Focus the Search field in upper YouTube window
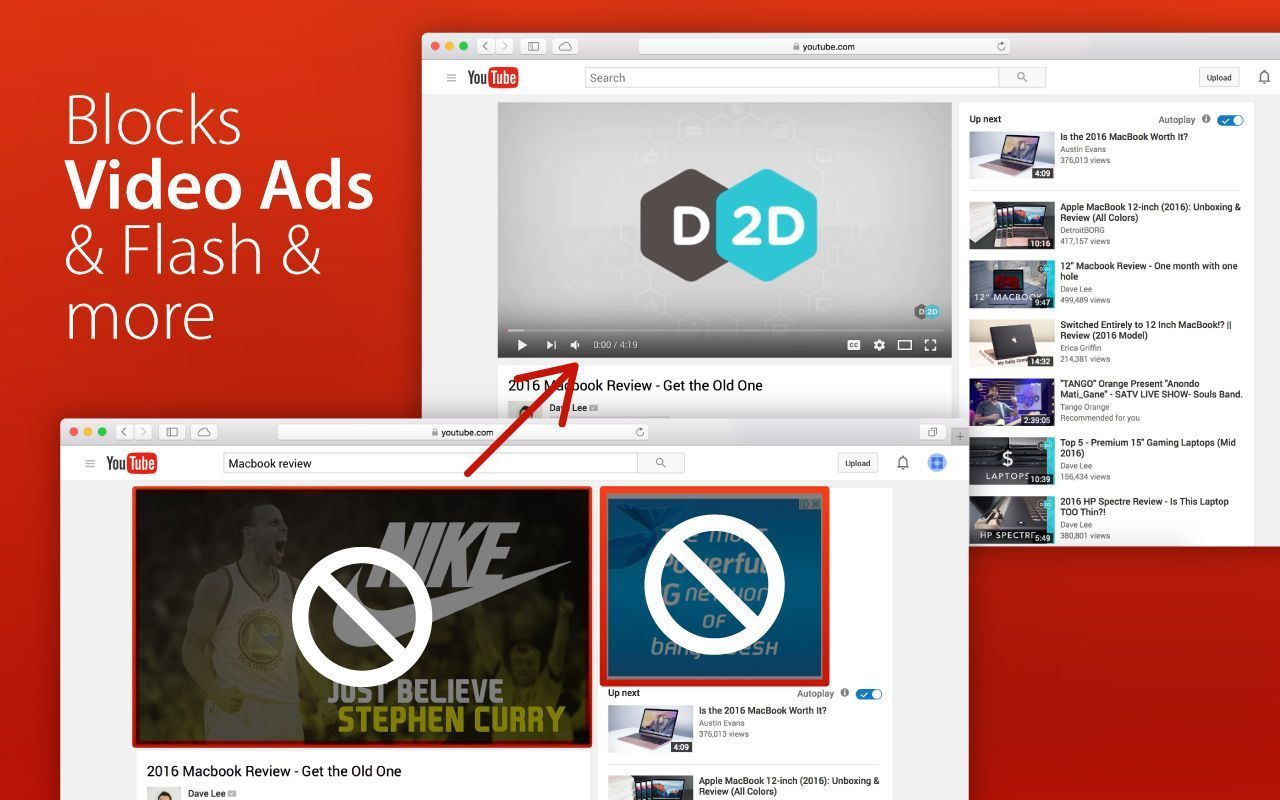The image size is (1280, 800). 791,77
